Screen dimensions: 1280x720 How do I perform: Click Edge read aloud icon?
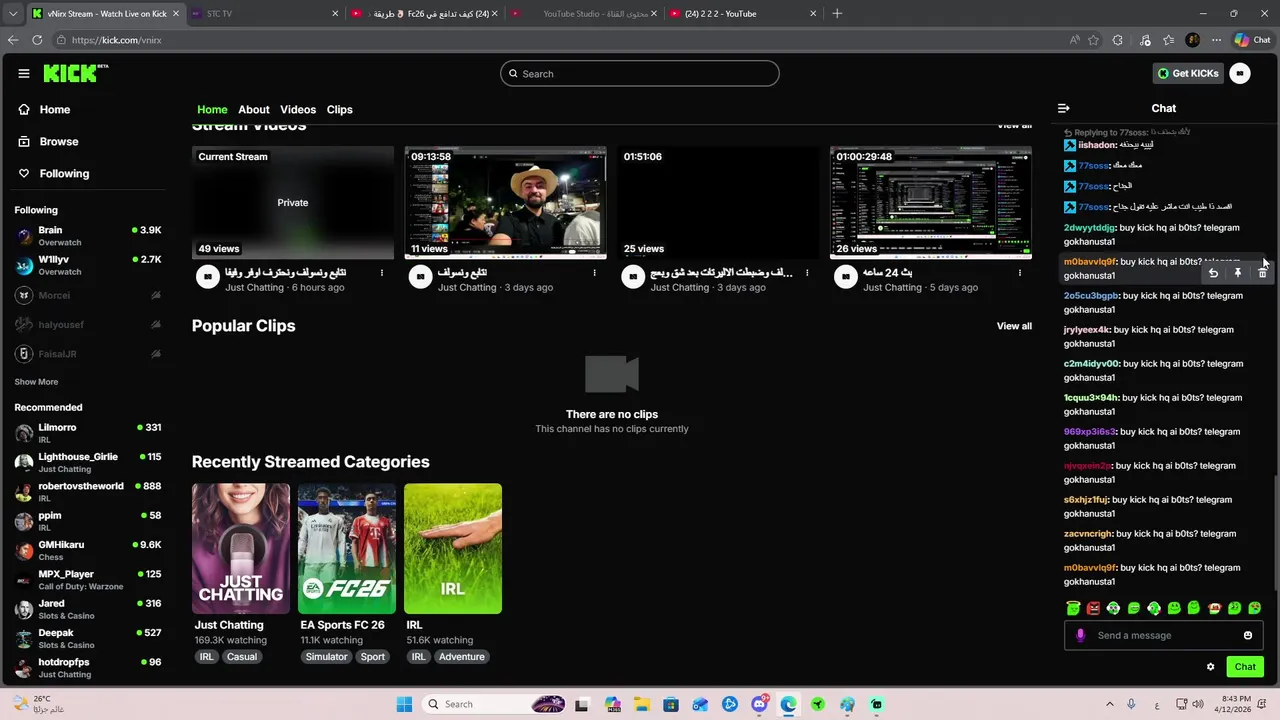click(x=1075, y=40)
